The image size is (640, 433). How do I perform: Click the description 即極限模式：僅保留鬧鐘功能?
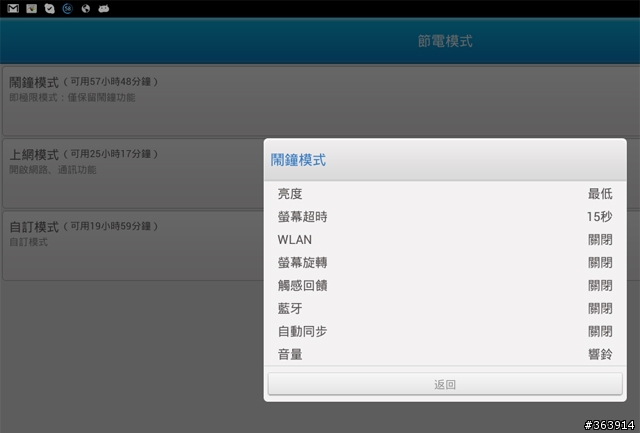(72, 98)
